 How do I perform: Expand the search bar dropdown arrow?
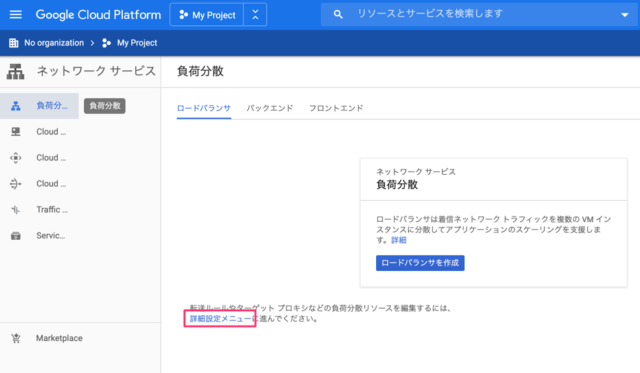click(x=624, y=15)
